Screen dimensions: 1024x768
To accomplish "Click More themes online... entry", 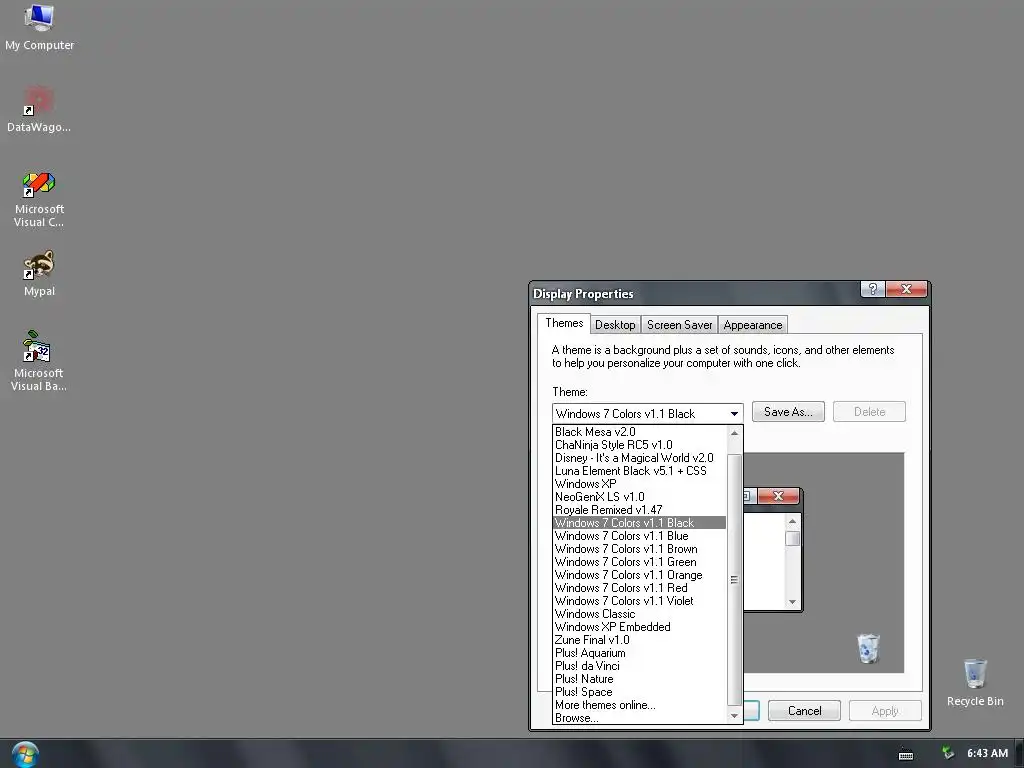I will tap(639, 705).
